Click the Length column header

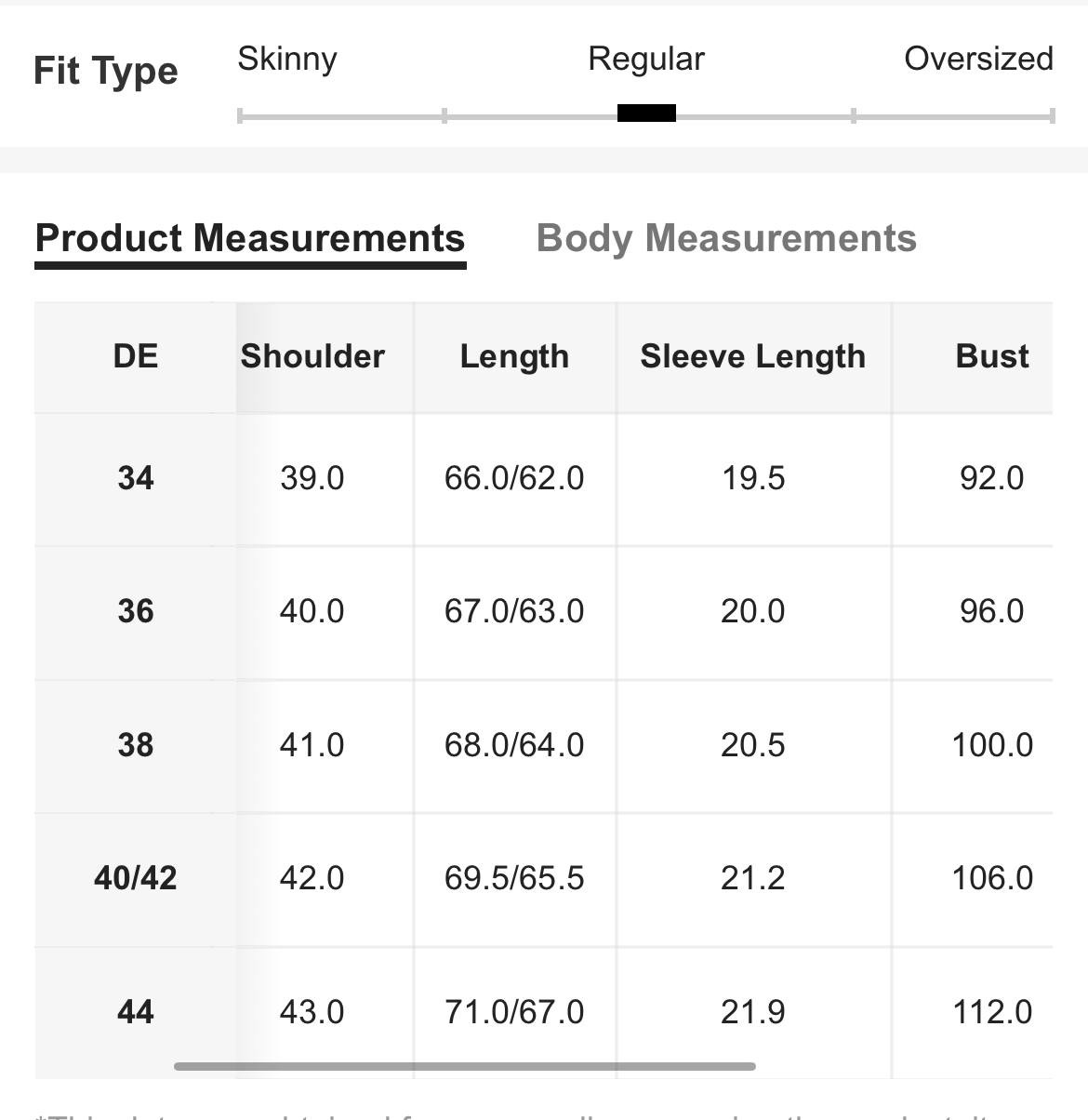tap(514, 356)
